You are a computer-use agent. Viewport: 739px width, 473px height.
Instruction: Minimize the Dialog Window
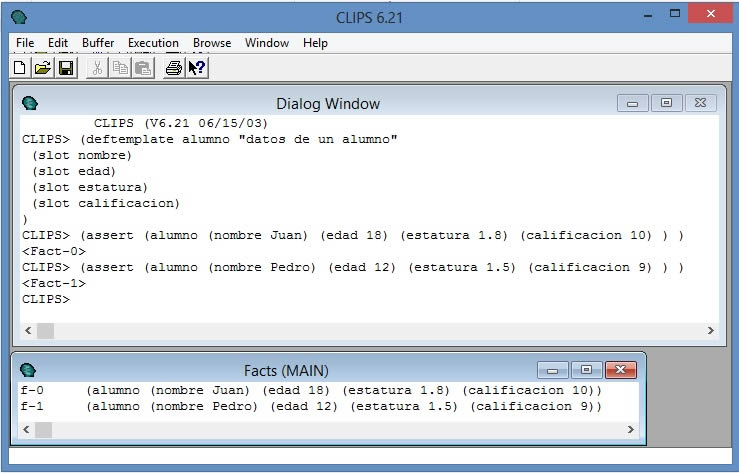[x=633, y=103]
